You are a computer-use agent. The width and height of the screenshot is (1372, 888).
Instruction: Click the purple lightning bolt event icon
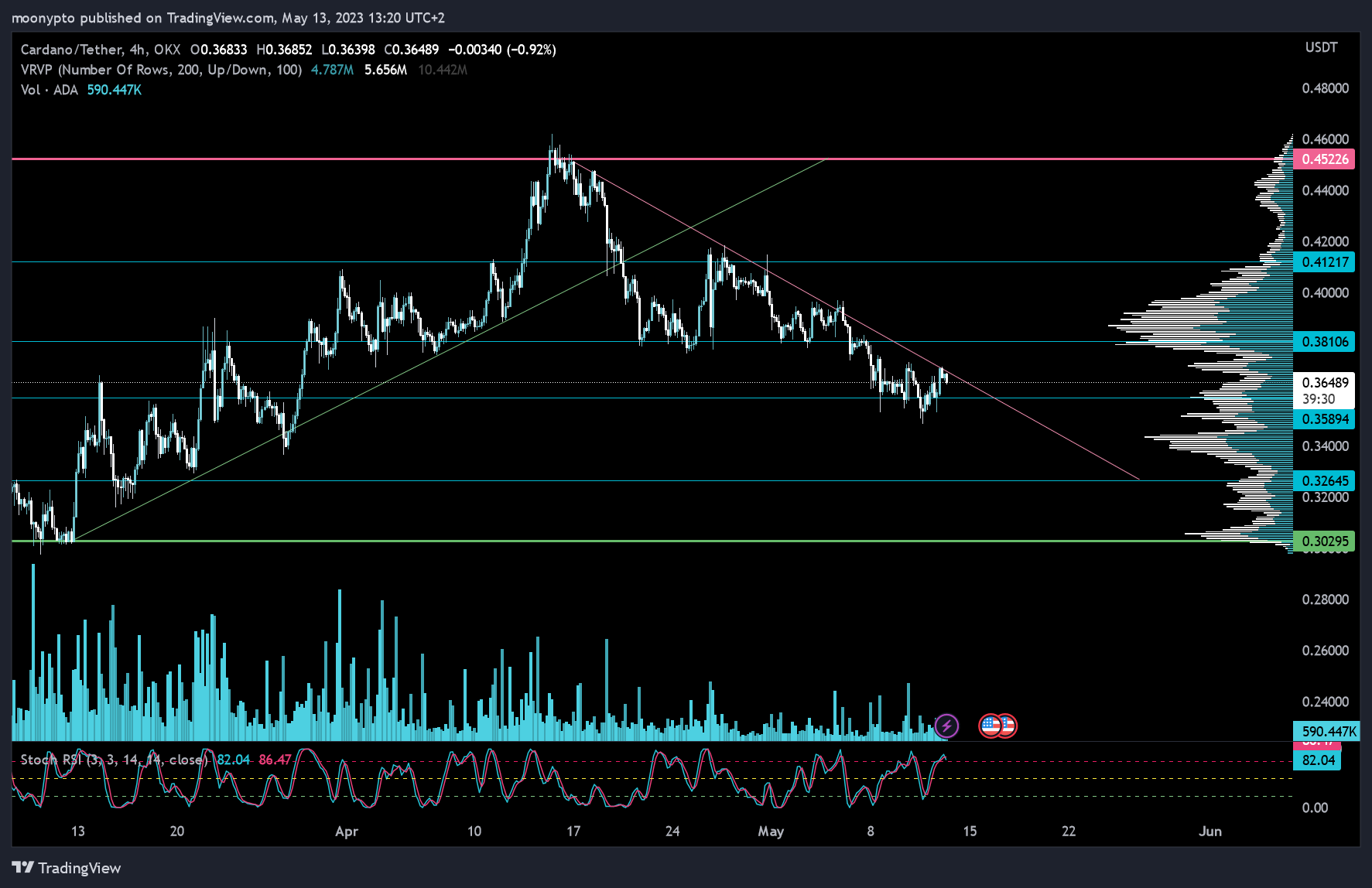click(x=946, y=726)
